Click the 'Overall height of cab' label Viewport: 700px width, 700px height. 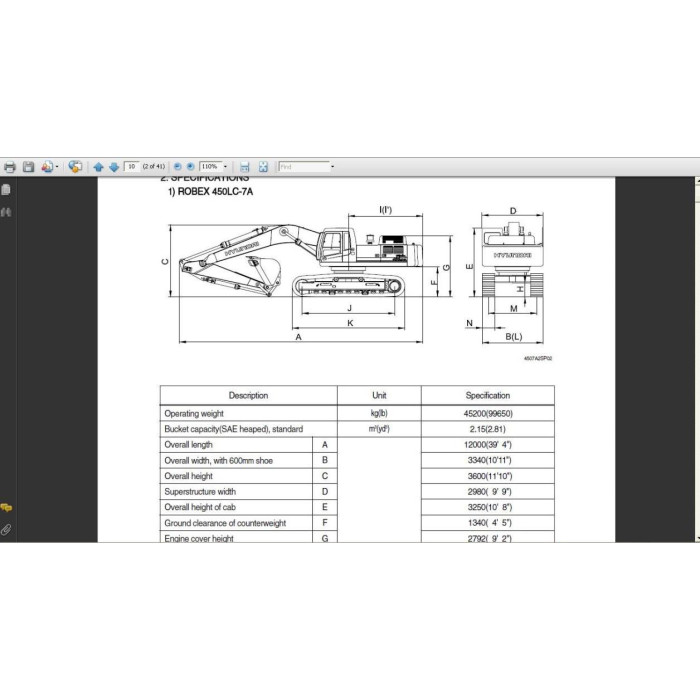(200, 507)
